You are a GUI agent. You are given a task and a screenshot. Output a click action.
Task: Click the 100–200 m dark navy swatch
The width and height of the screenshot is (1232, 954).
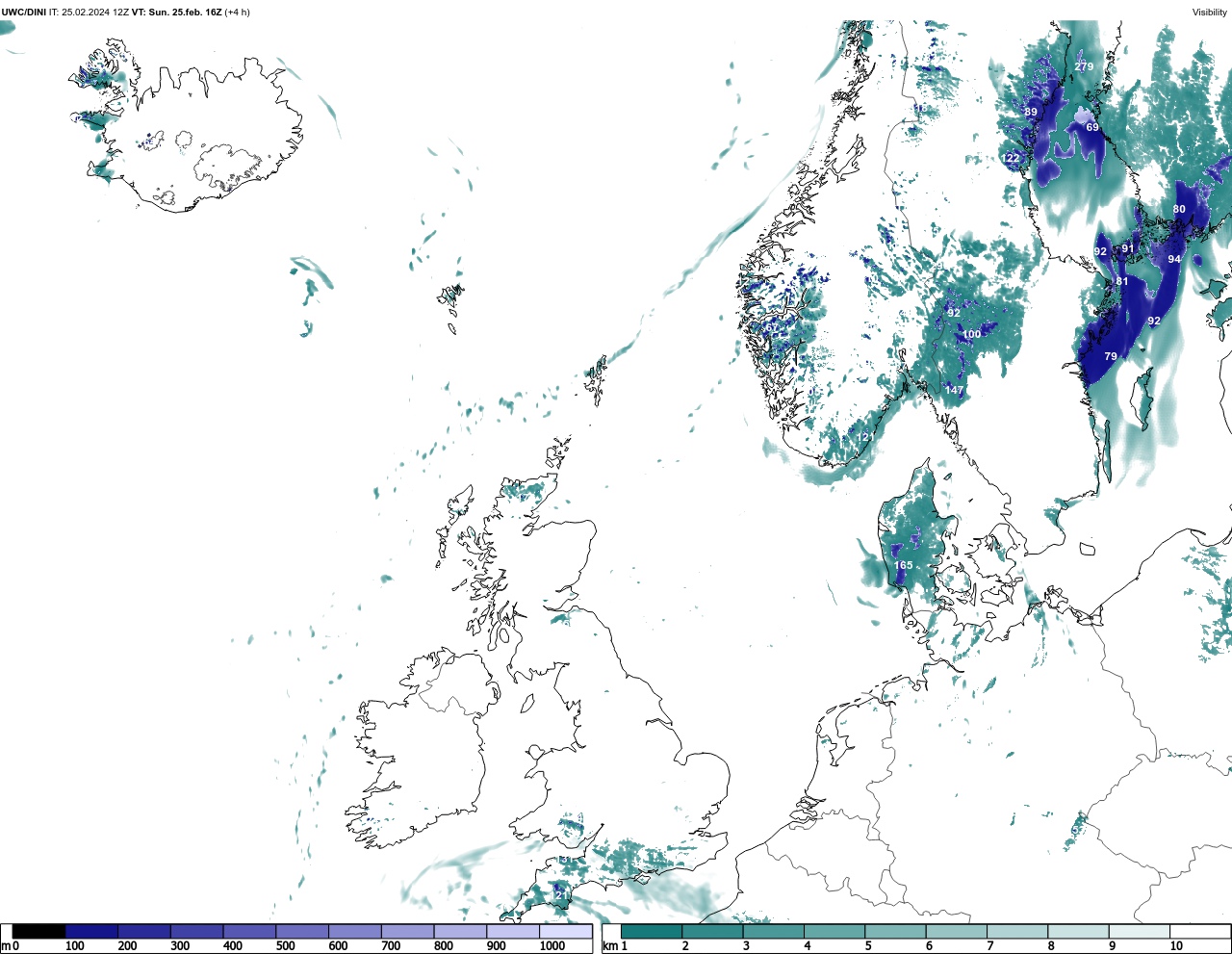click(91, 932)
